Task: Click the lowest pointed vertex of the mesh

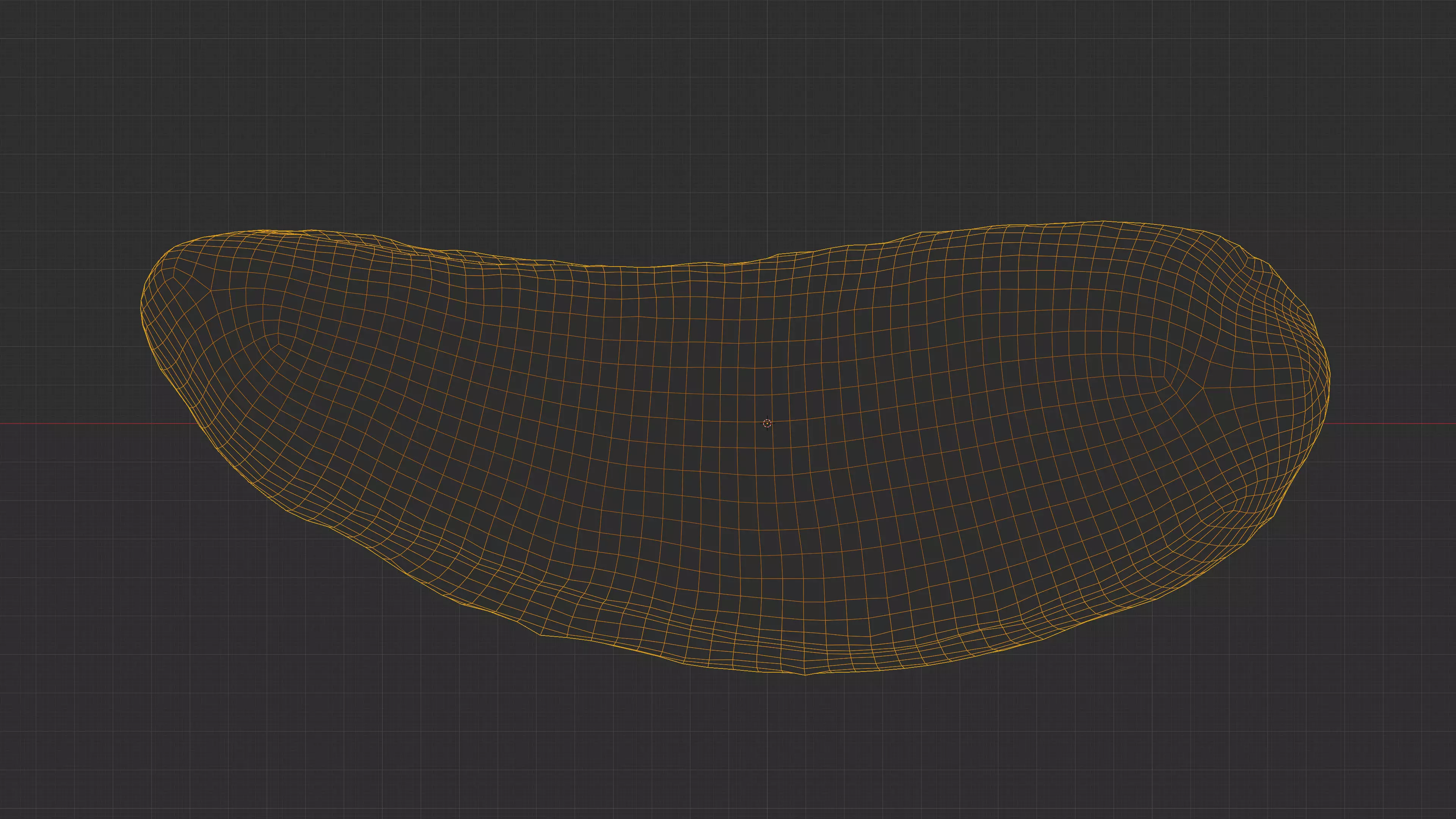Action: pyautogui.click(x=805, y=674)
